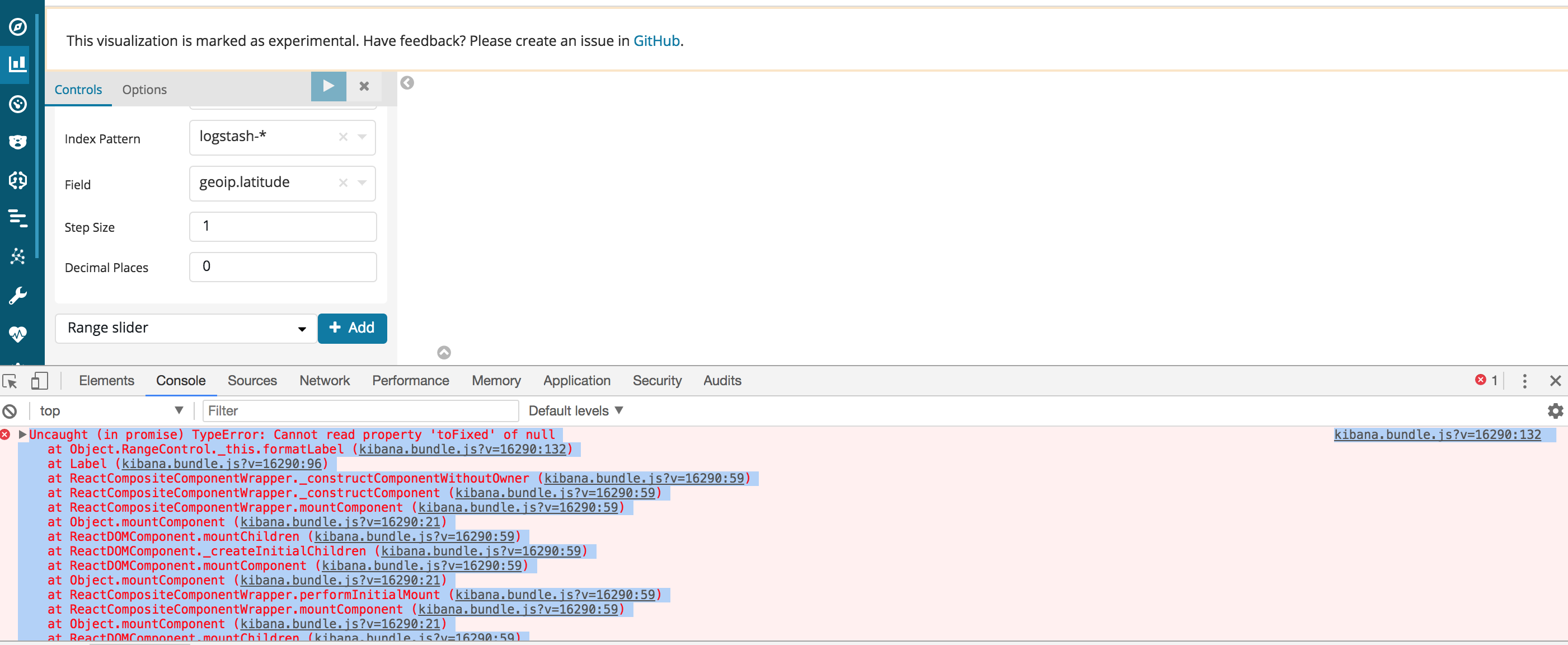Open the top JavaScript context dropdown
The height and width of the screenshot is (645, 1568).
tap(111, 411)
